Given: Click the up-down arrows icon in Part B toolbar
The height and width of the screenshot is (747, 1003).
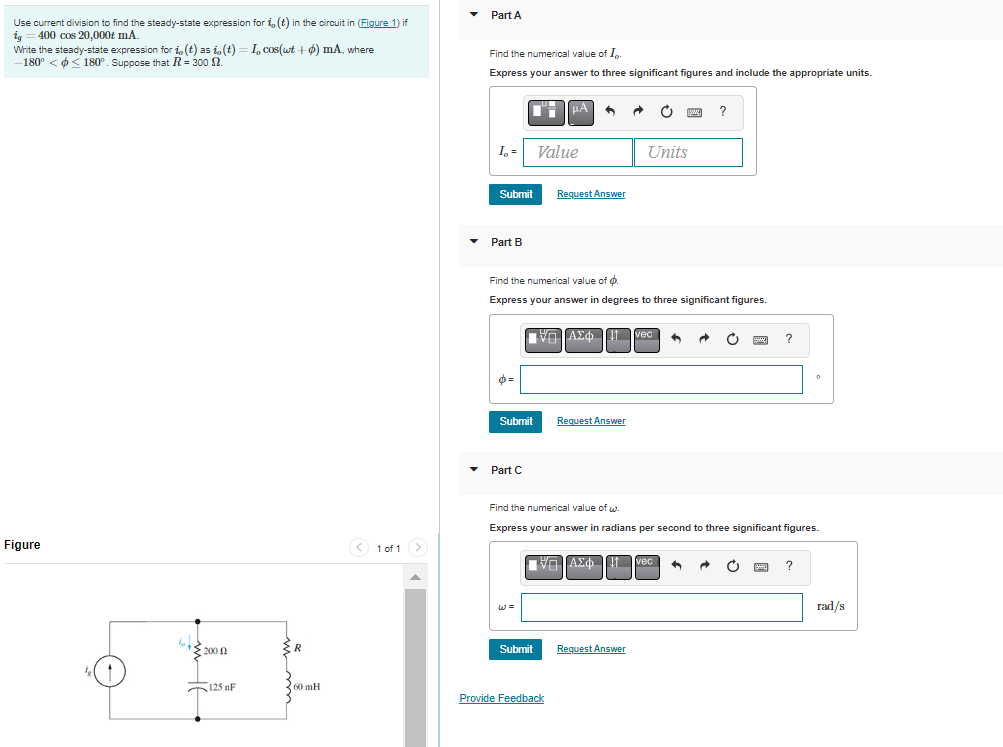Looking at the screenshot, I should (x=617, y=340).
